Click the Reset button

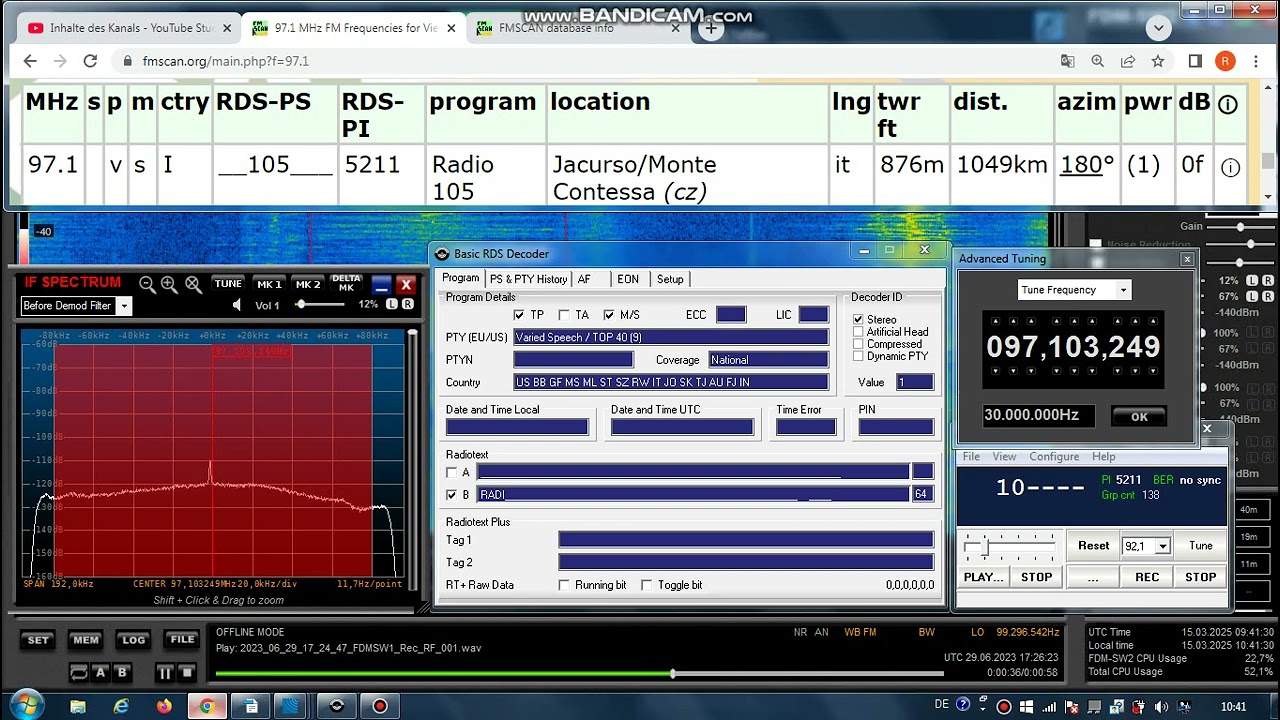click(1093, 546)
